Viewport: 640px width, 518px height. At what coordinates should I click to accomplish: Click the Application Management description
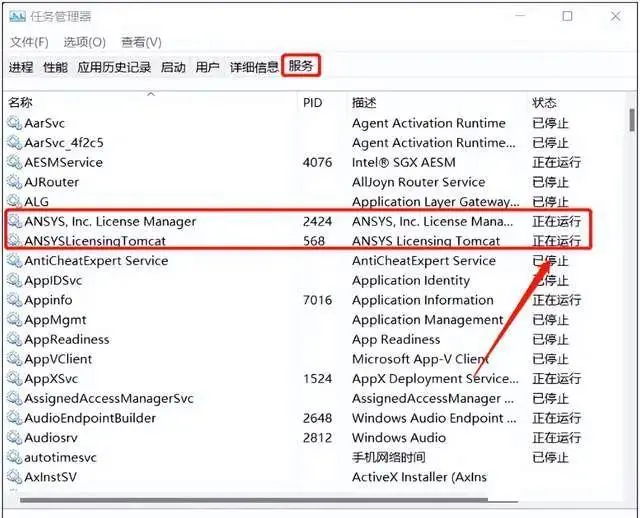tap(427, 320)
